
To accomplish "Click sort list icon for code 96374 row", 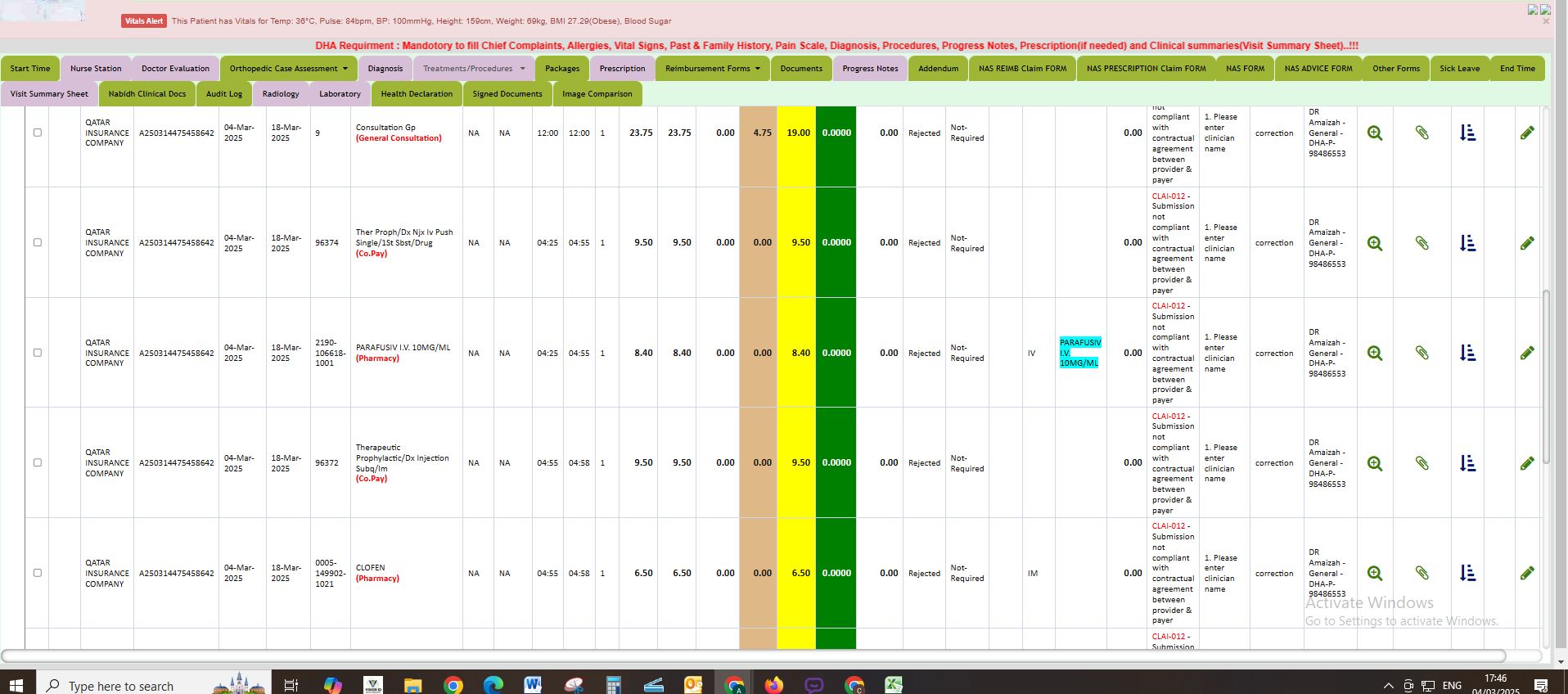I will [1467, 243].
